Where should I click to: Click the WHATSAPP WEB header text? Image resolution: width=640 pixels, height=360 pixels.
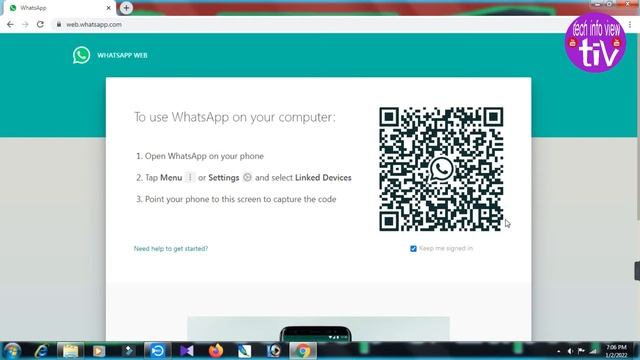click(122, 56)
